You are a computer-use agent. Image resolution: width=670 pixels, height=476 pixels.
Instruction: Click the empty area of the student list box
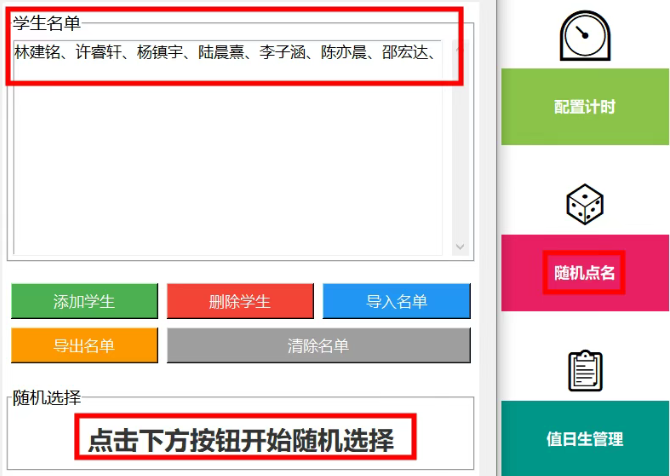230,160
